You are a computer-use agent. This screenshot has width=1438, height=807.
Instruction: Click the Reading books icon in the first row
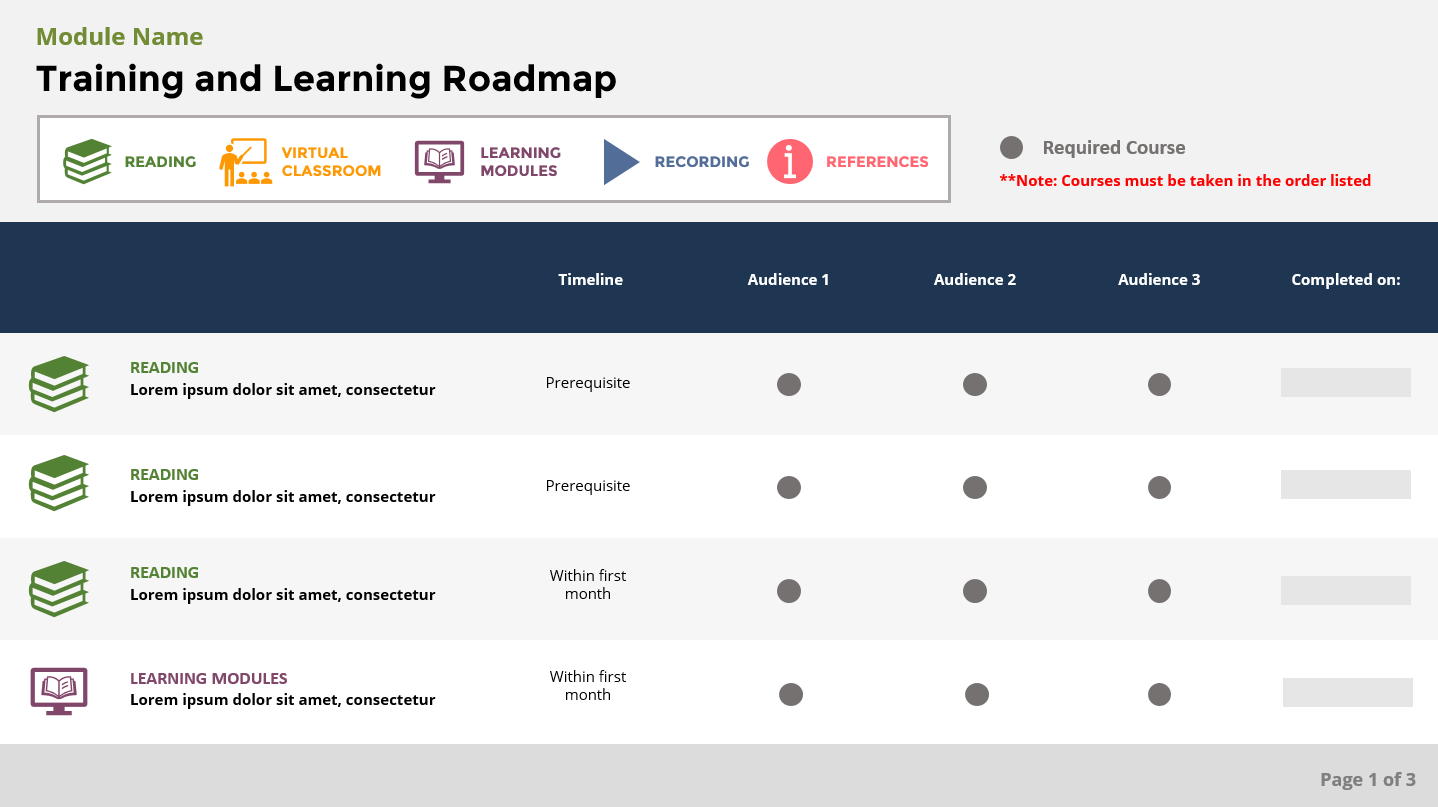[x=59, y=383]
